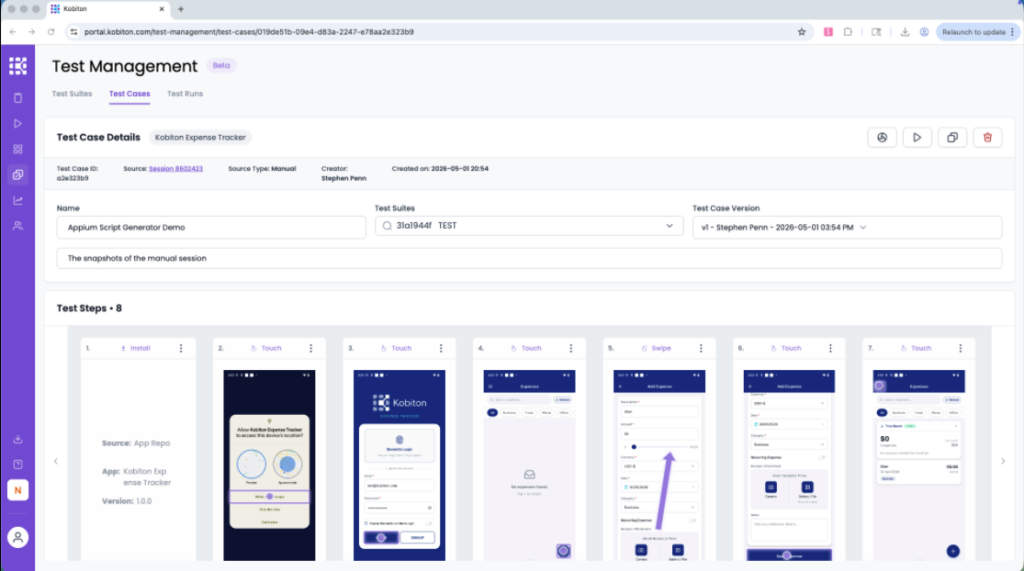
Task: Open Chrome profile icon
Action: click(x=924, y=31)
